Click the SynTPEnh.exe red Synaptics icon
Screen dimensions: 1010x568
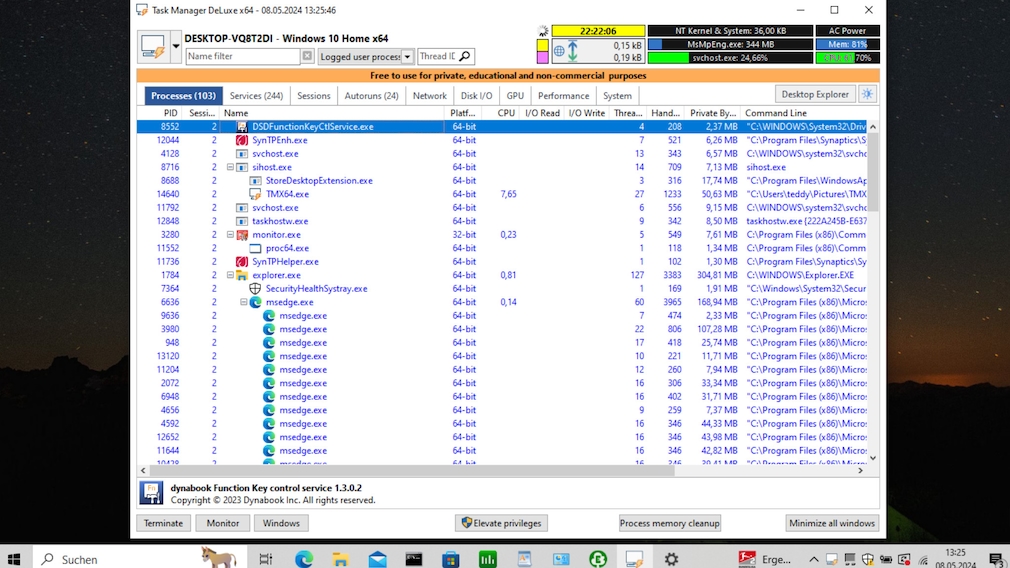click(242, 140)
